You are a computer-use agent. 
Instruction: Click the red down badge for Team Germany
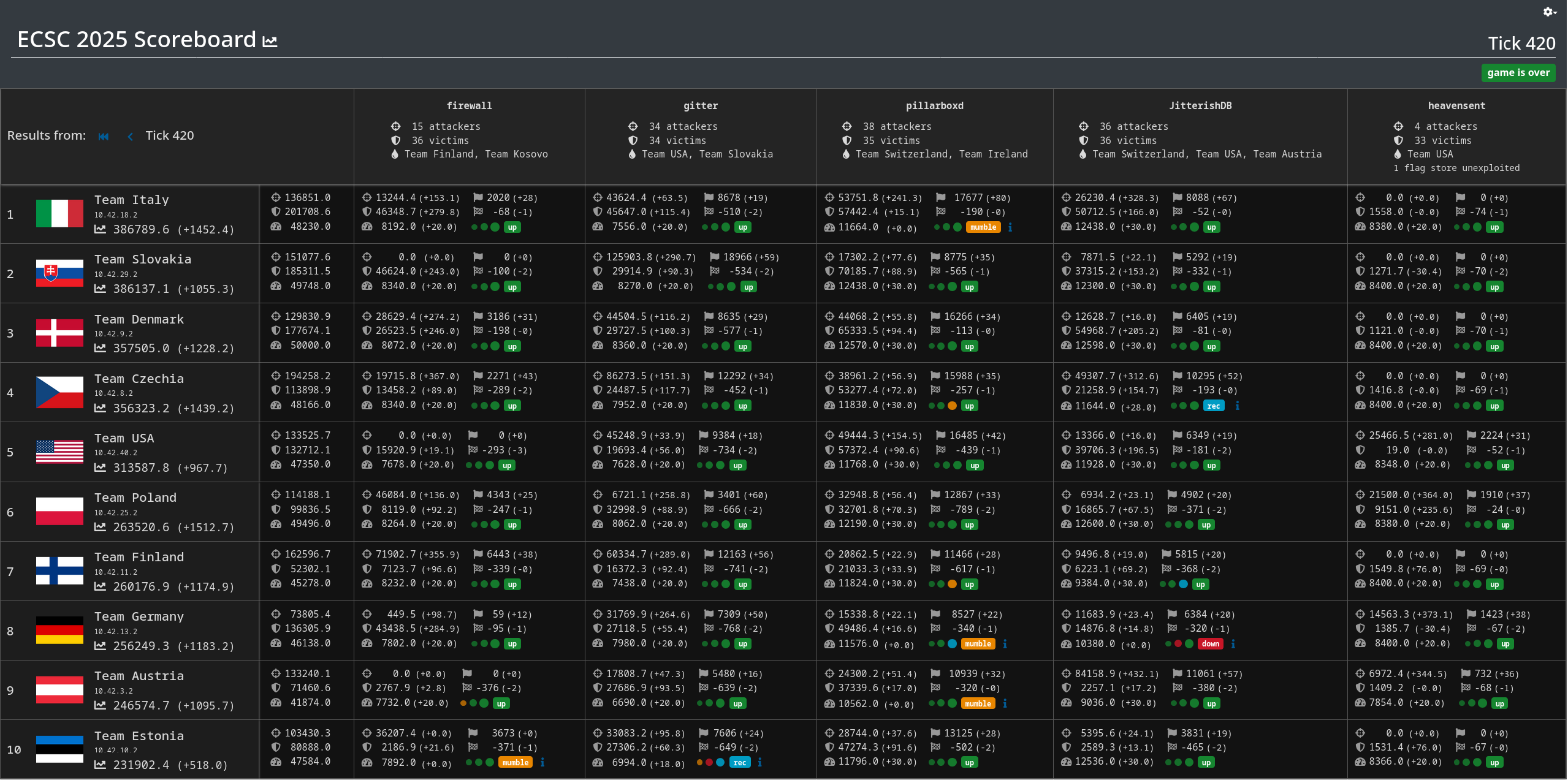[1210, 643]
